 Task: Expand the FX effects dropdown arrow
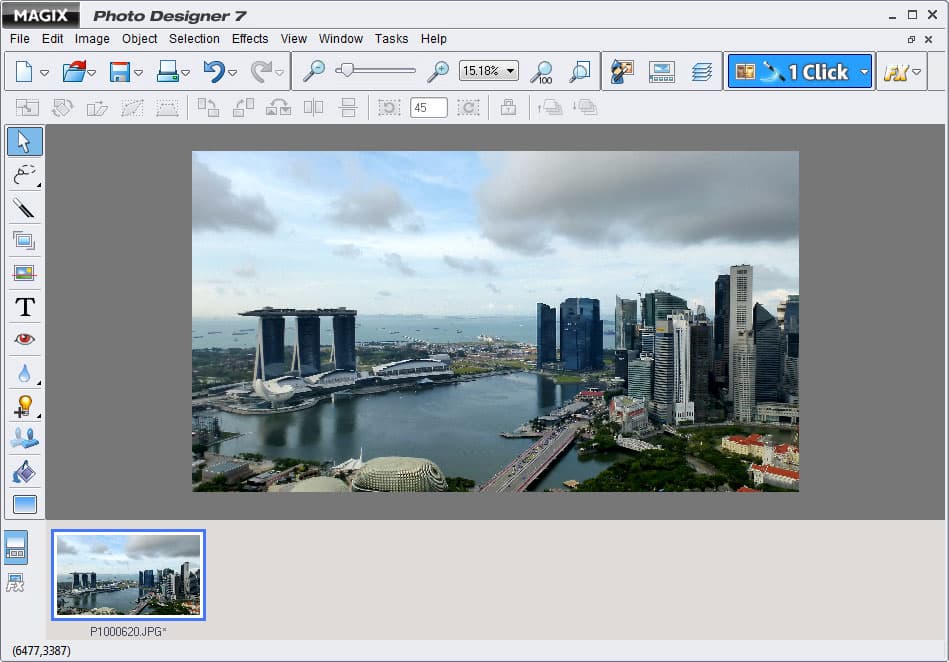tap(916, 72)
